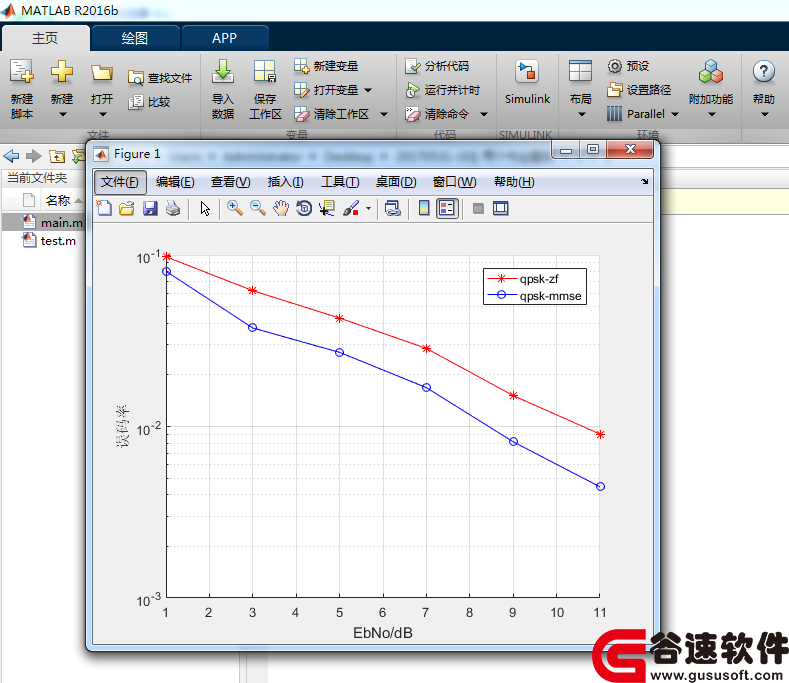Click the Forward arrow in folder toolbar
Screen dimensions: 789x683
(34, 157)
